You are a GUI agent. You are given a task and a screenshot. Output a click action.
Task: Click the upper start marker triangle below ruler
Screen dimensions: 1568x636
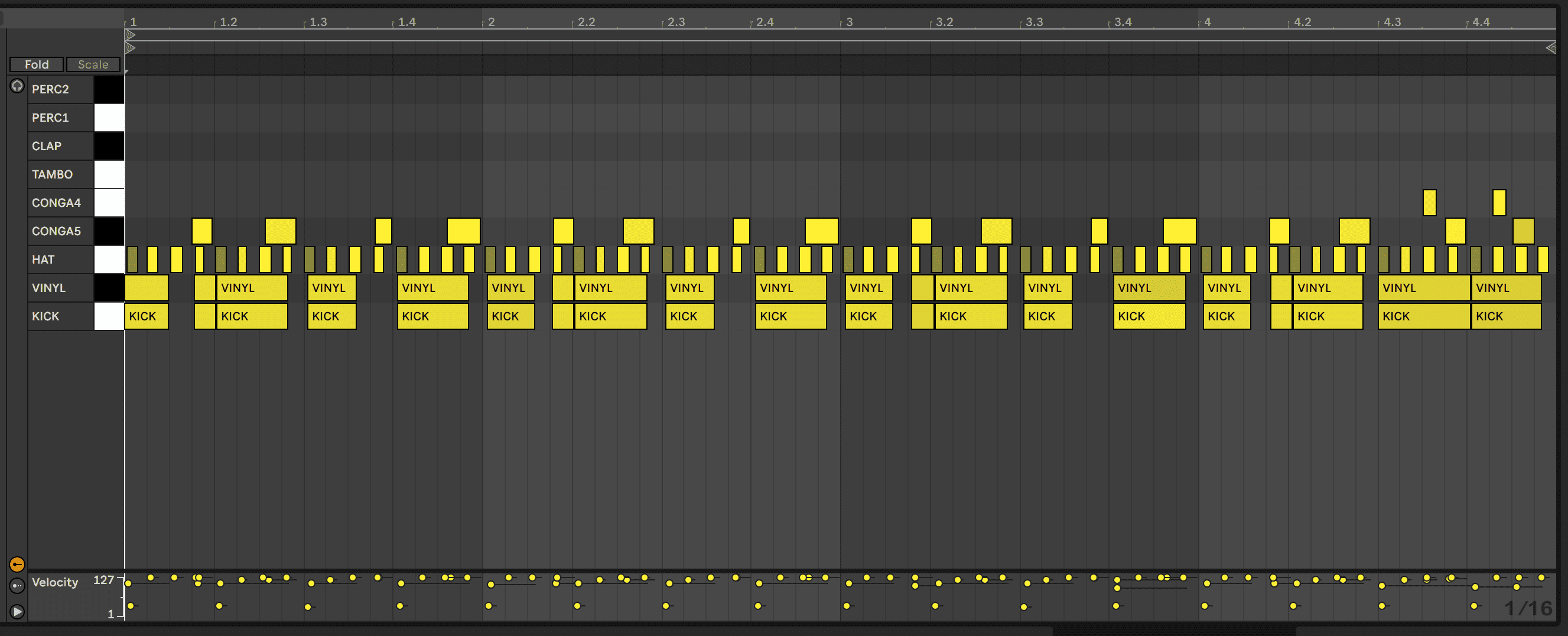tap(129, 35)
